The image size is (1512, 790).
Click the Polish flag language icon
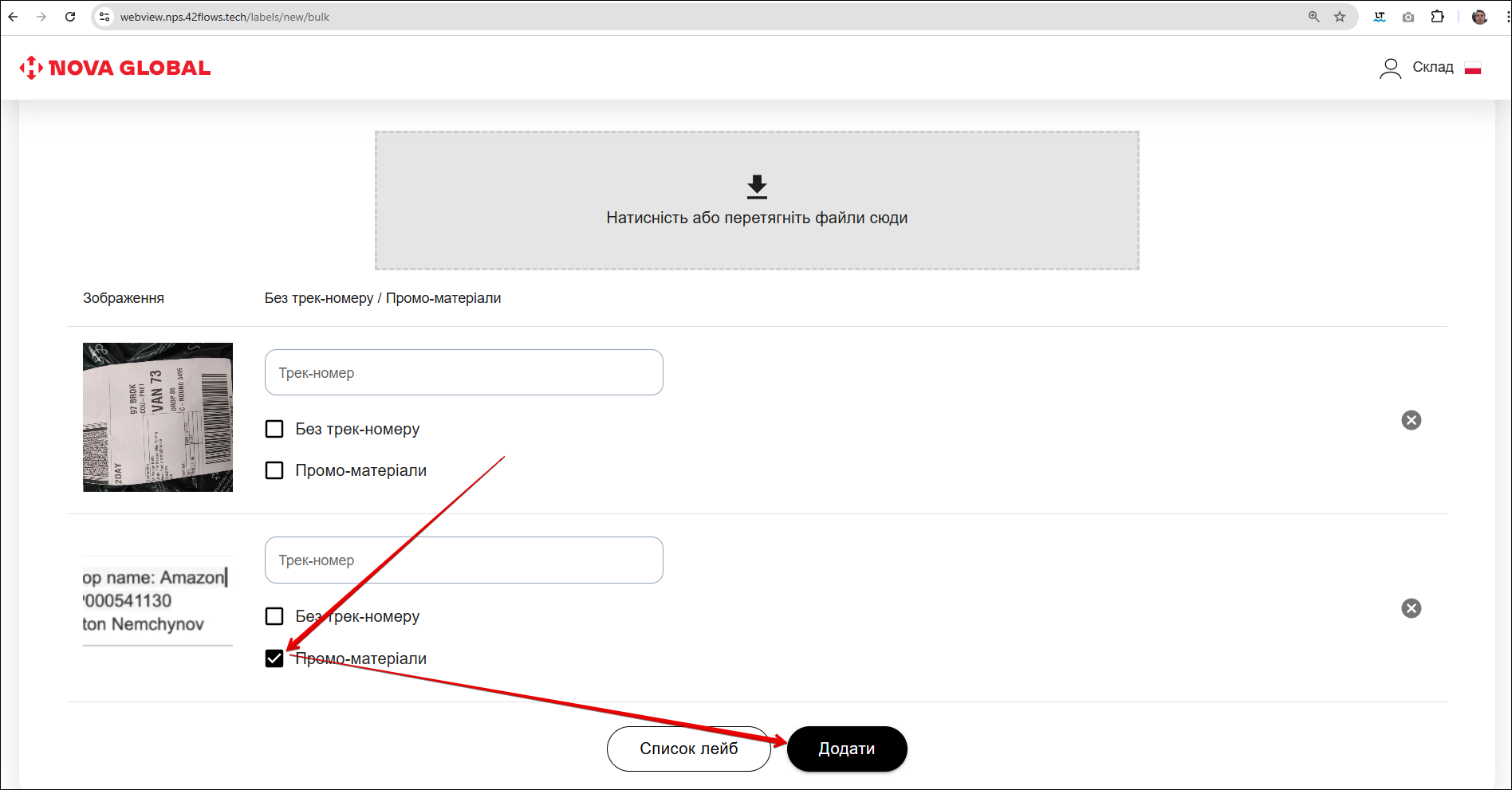1473,69
